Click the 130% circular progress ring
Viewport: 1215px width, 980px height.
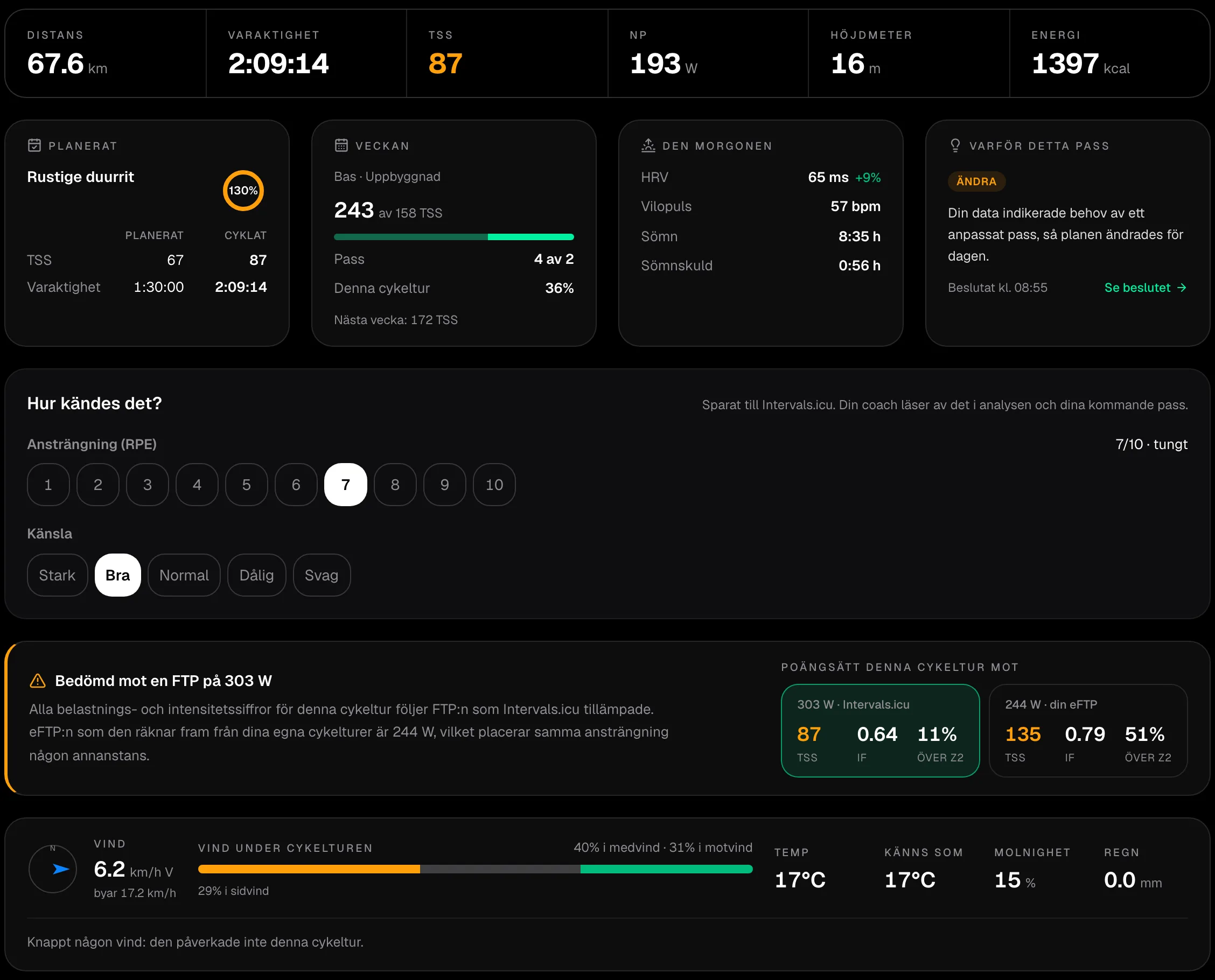(x=243, y=191)
